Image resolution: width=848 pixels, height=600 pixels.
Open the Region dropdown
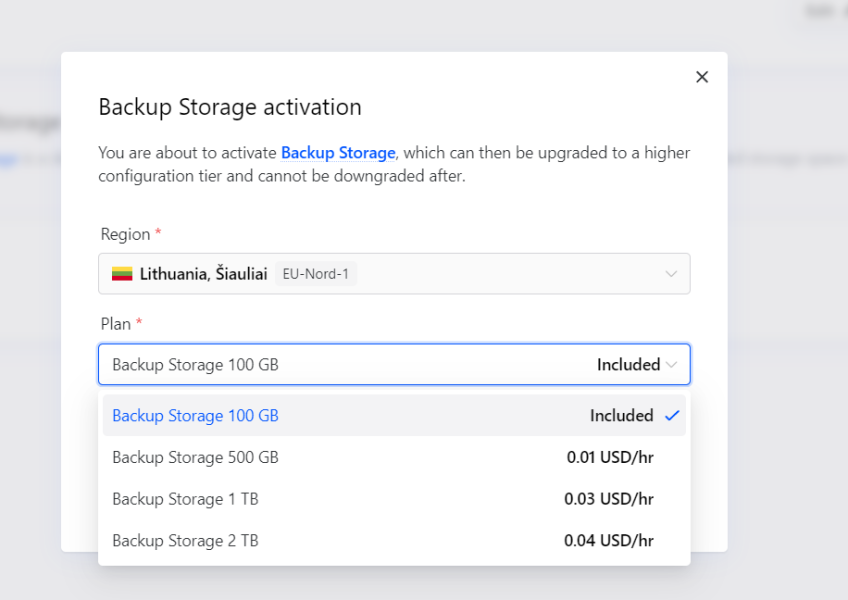click(393, 273)
